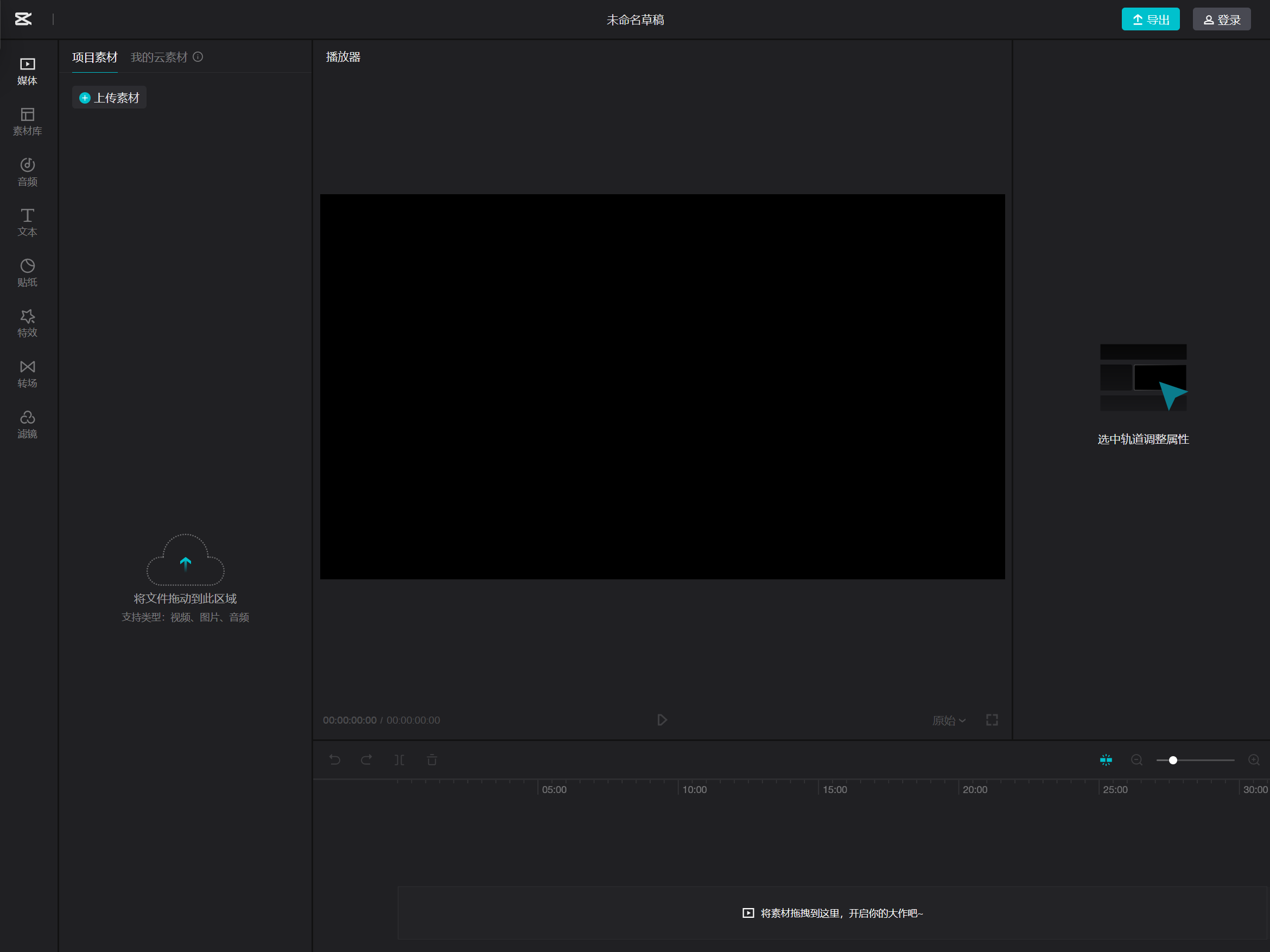The width and height of the screenshot is (1270, 952).
Task: Click 00:00:00:00 current timecode
Action: point(350,720)
